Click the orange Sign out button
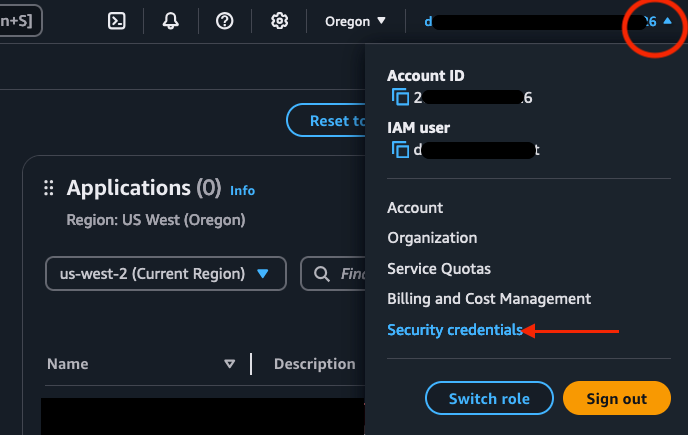The height and width of the screenshot is (435, 688). click(x=616, y=398)
